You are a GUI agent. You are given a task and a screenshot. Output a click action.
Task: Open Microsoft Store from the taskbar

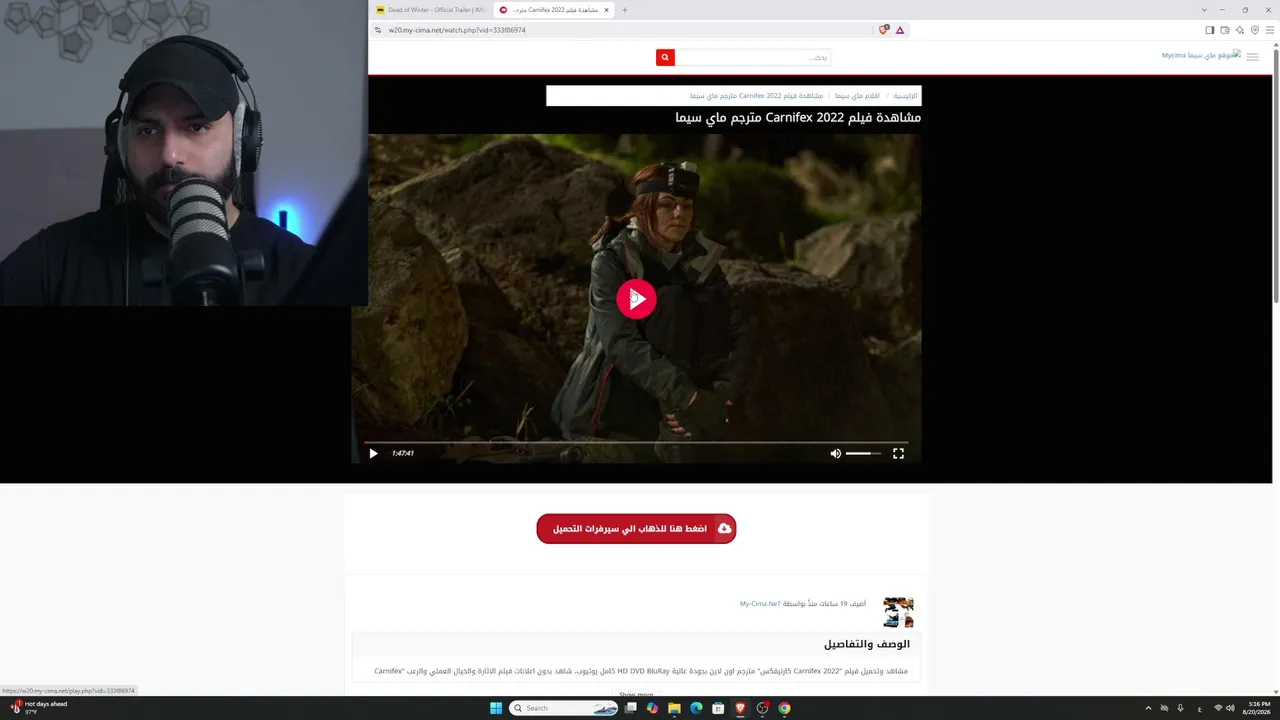tap(718, 708)
